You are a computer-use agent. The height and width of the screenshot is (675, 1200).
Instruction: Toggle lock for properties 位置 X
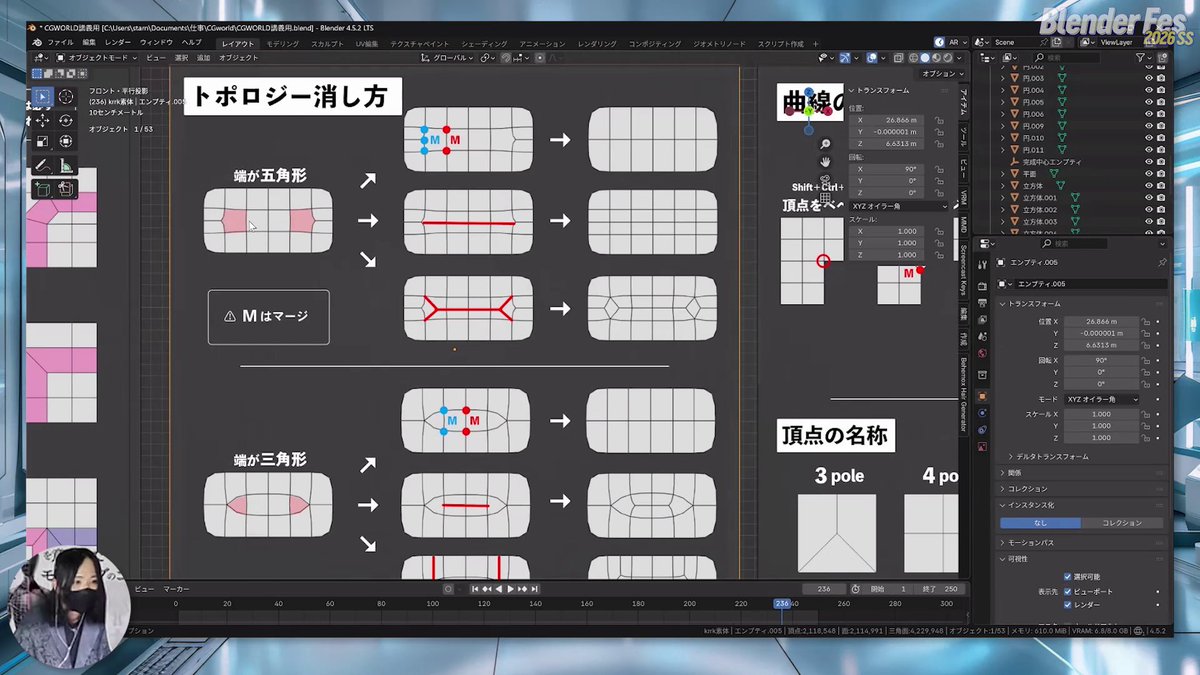1146,322
